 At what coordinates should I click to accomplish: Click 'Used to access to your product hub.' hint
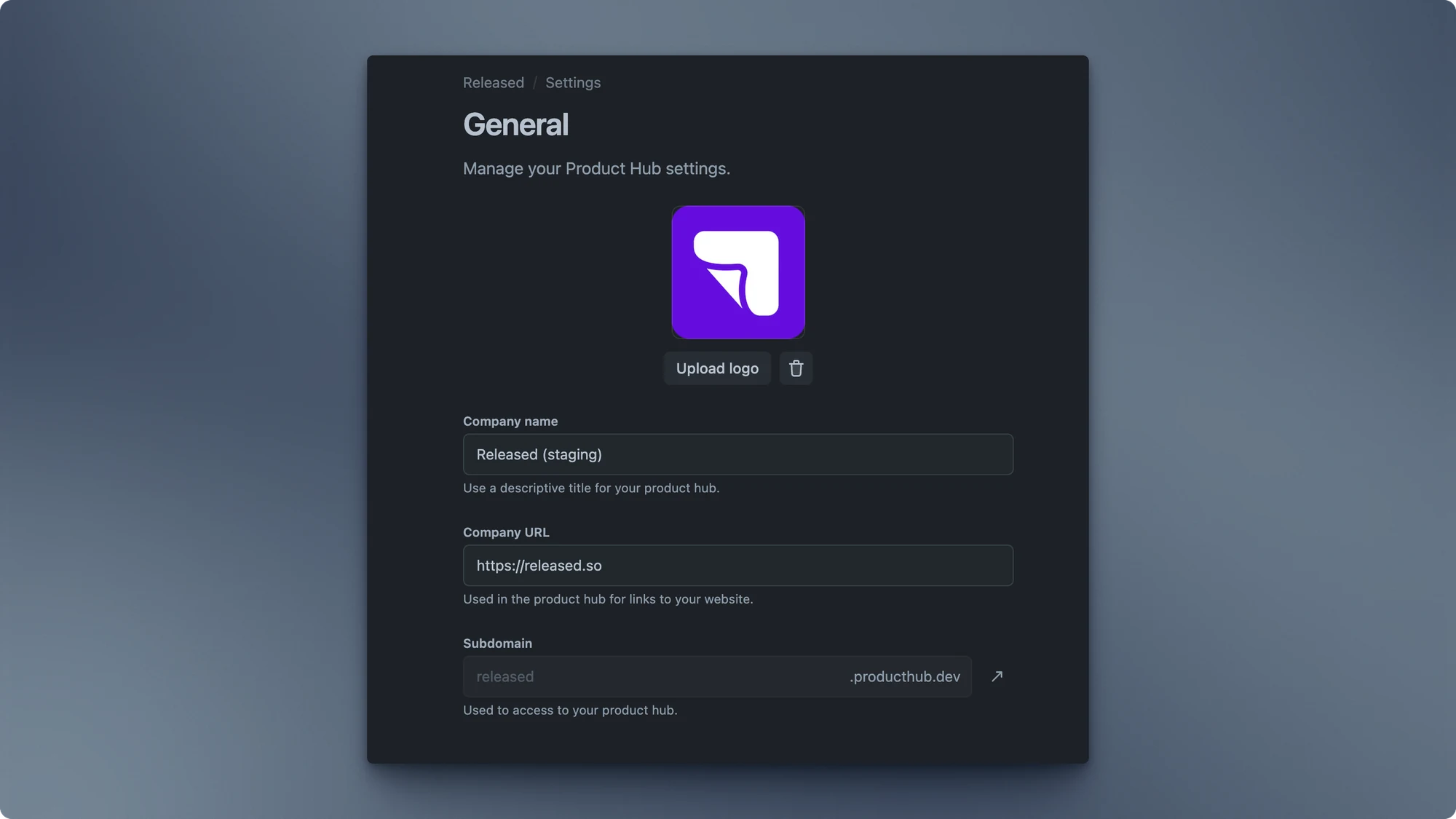tap(570, 711)
